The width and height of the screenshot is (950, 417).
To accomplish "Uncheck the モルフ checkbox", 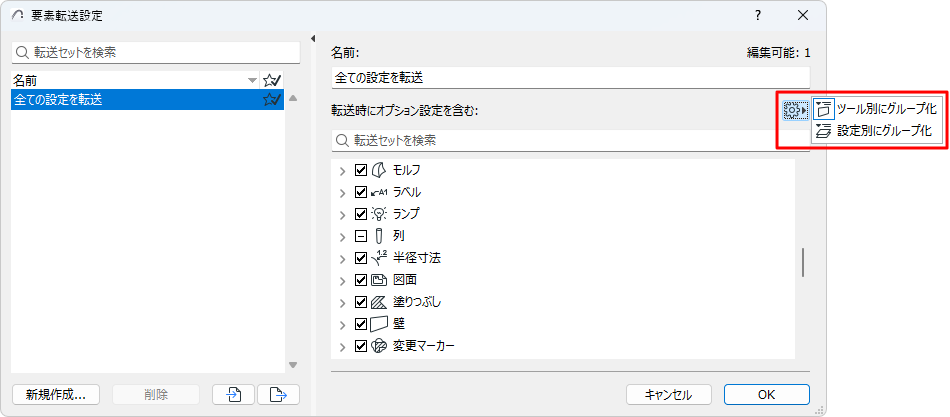I will [360, 170].
